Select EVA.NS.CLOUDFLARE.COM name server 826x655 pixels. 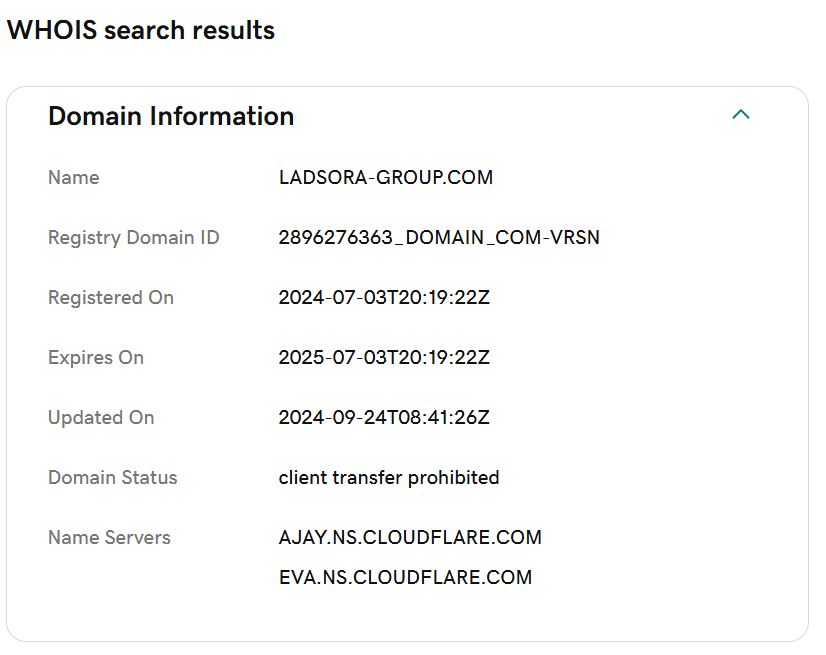[x=405, y=578]
